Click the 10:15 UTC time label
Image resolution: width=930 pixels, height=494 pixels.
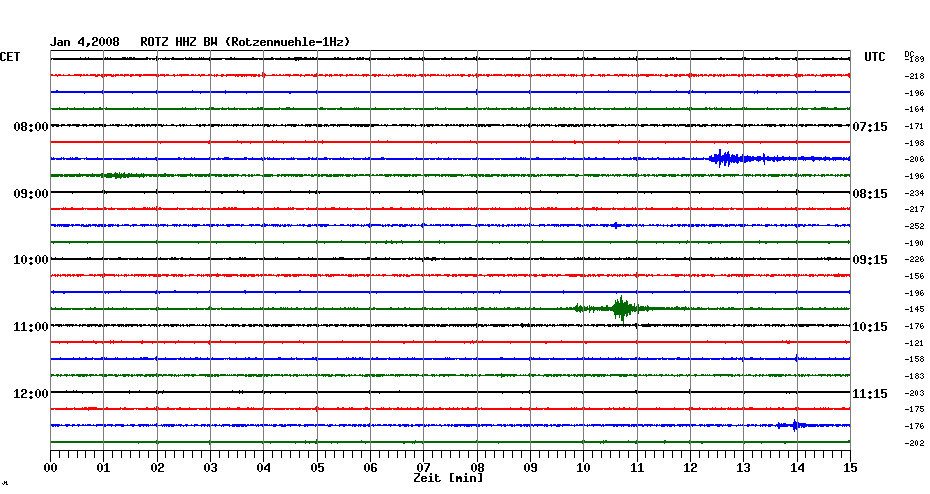[870, 327]
